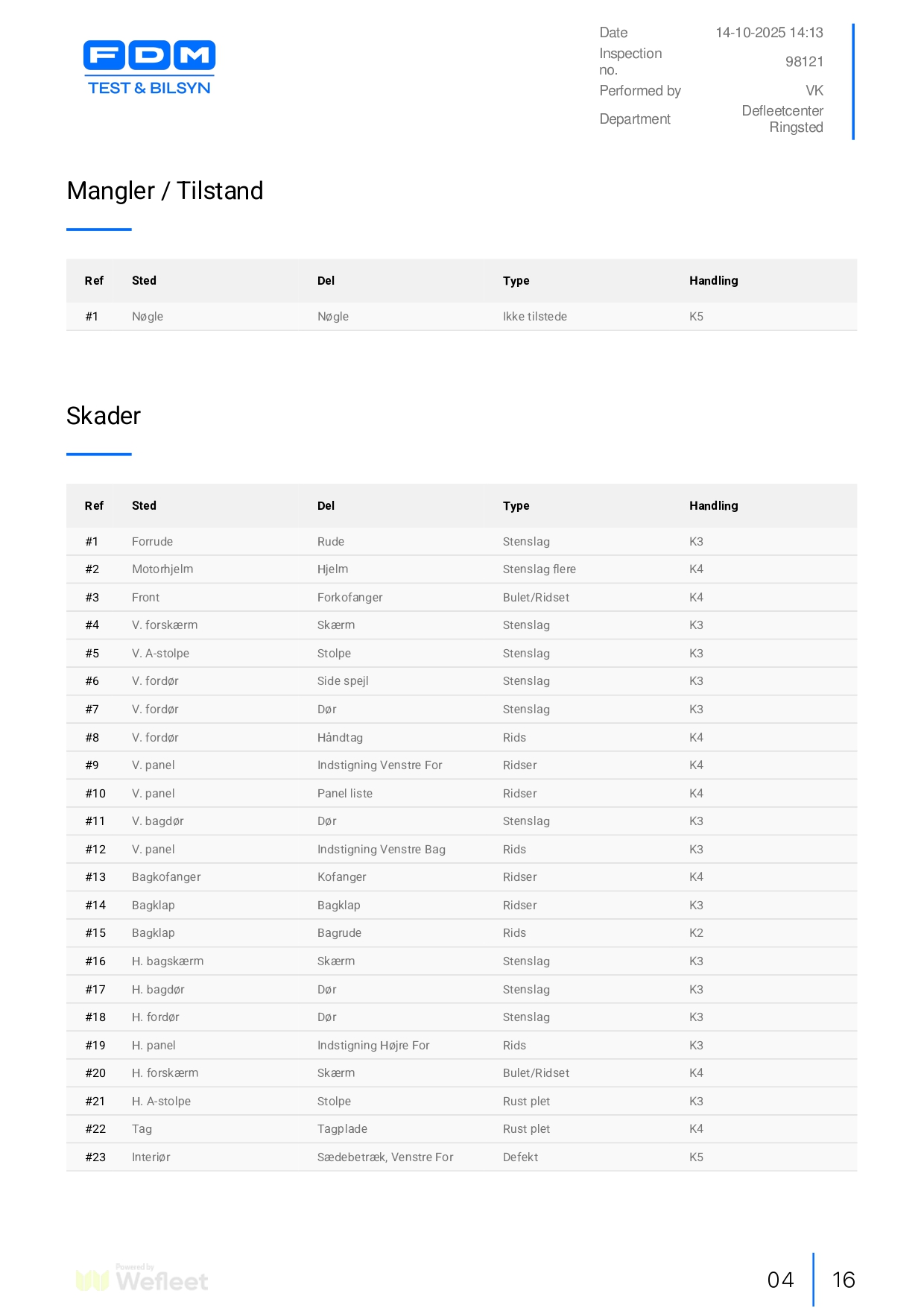Select row #13 Bagkofanger
Image resolution: width=924 pixels, height=1308 pixels.
point(166,877)
